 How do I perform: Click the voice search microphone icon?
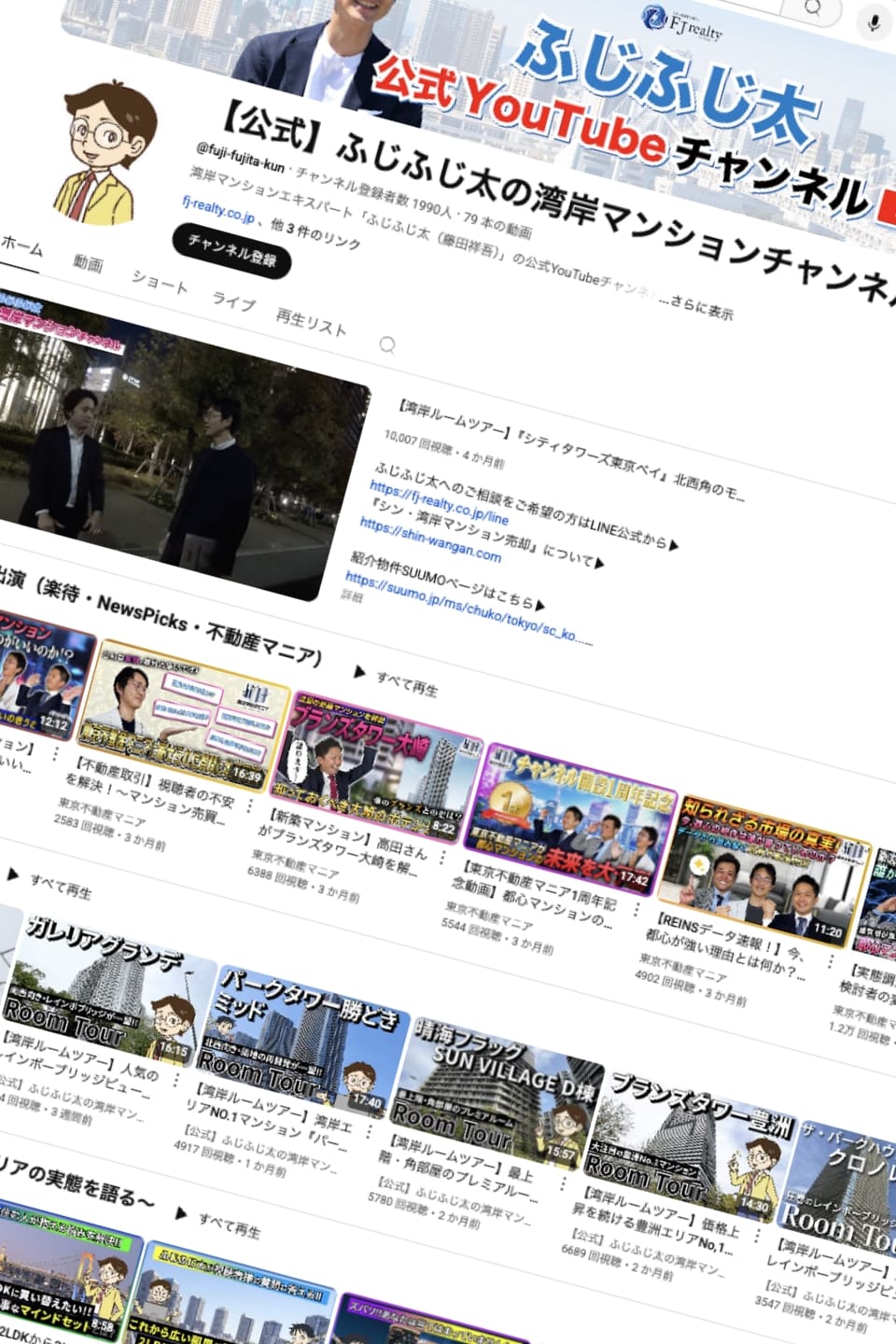874,21
